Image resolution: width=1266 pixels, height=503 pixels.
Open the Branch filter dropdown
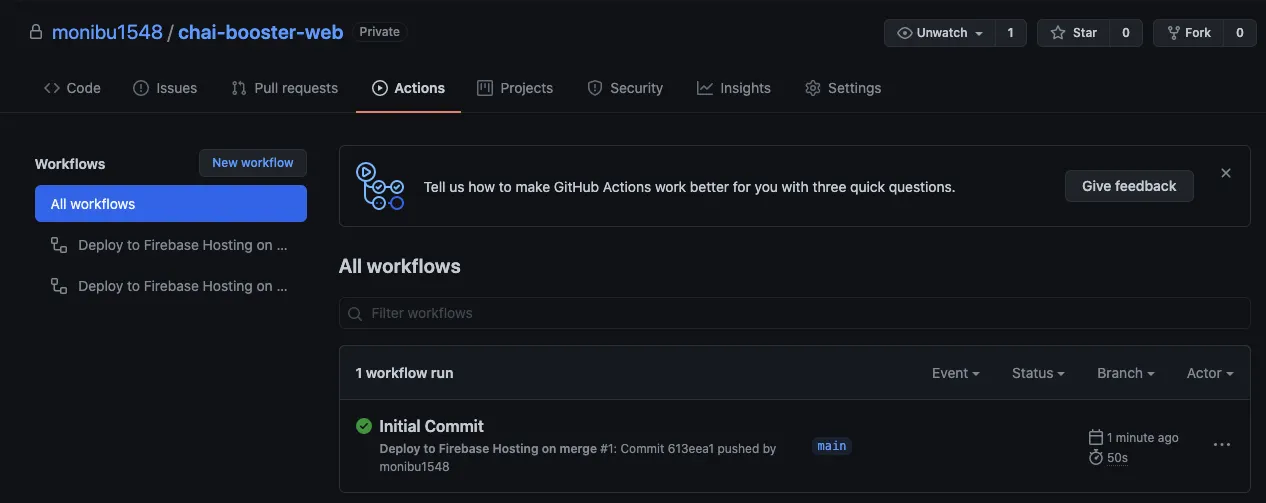pyautogui.click(x=1126, y=373)
